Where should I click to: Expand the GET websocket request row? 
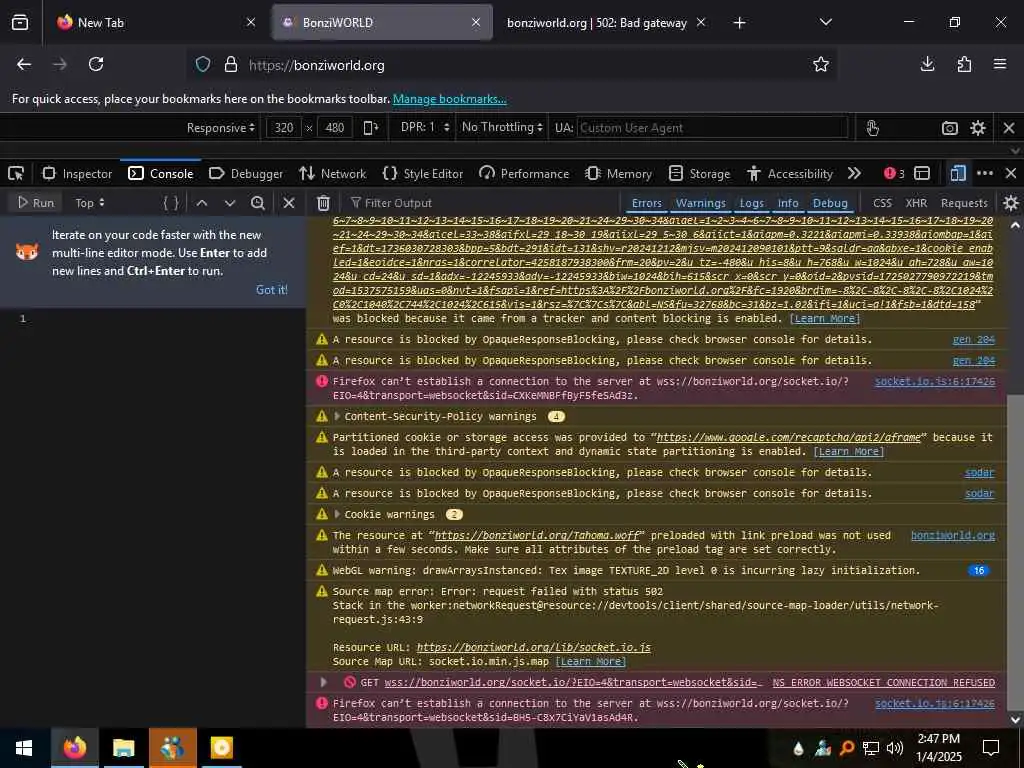(323, 682)
